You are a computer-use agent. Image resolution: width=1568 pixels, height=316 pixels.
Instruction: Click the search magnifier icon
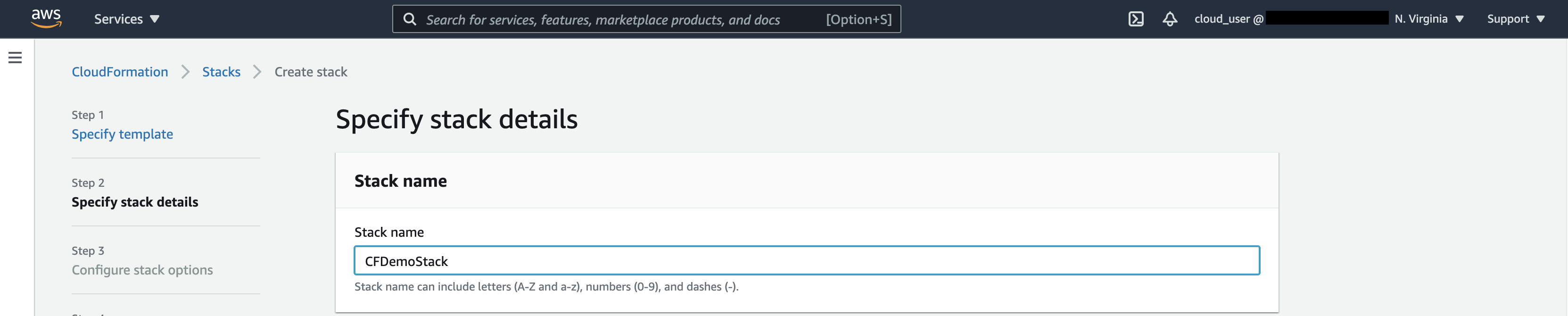[410, 19]
